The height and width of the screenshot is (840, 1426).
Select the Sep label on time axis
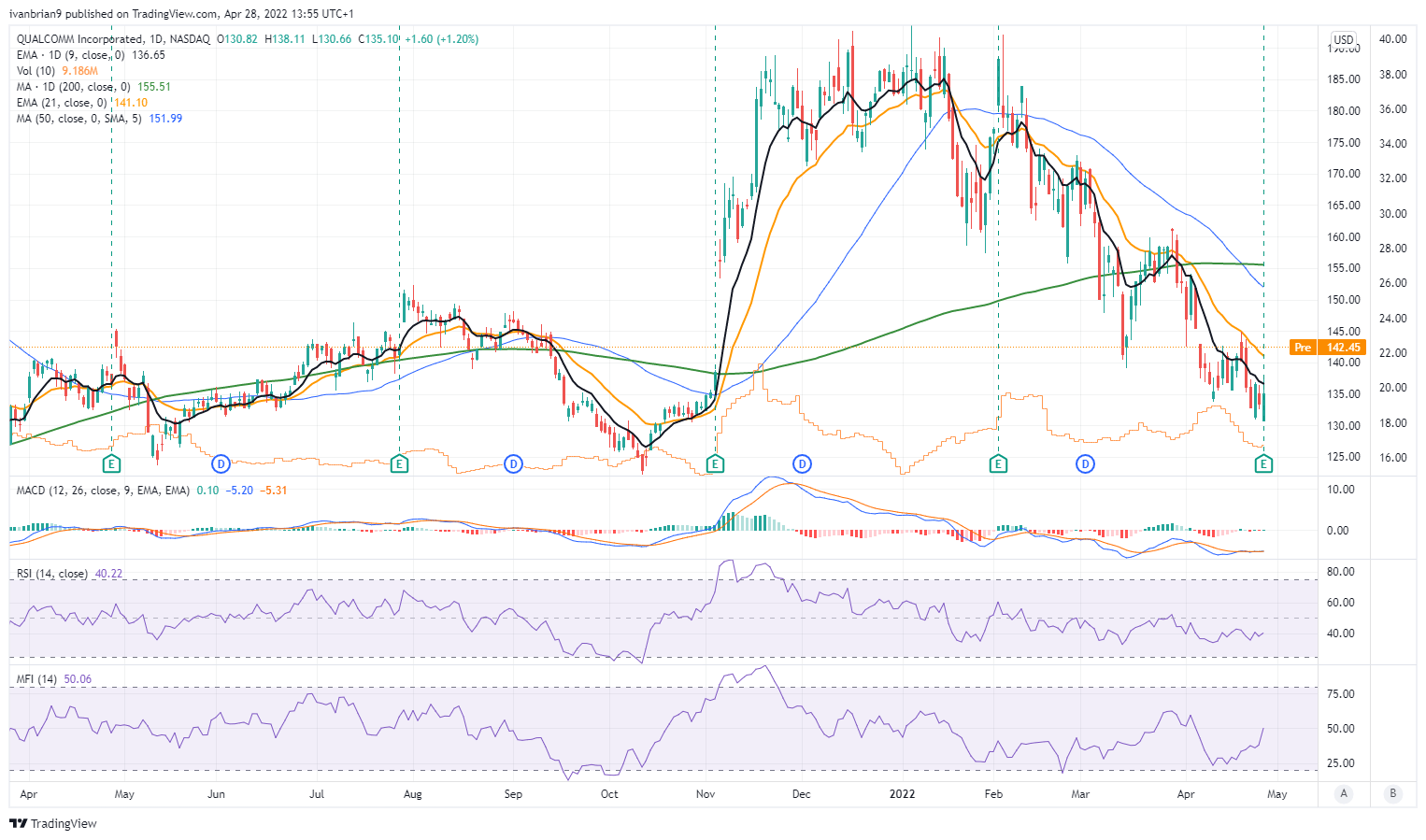click(513, 794)
